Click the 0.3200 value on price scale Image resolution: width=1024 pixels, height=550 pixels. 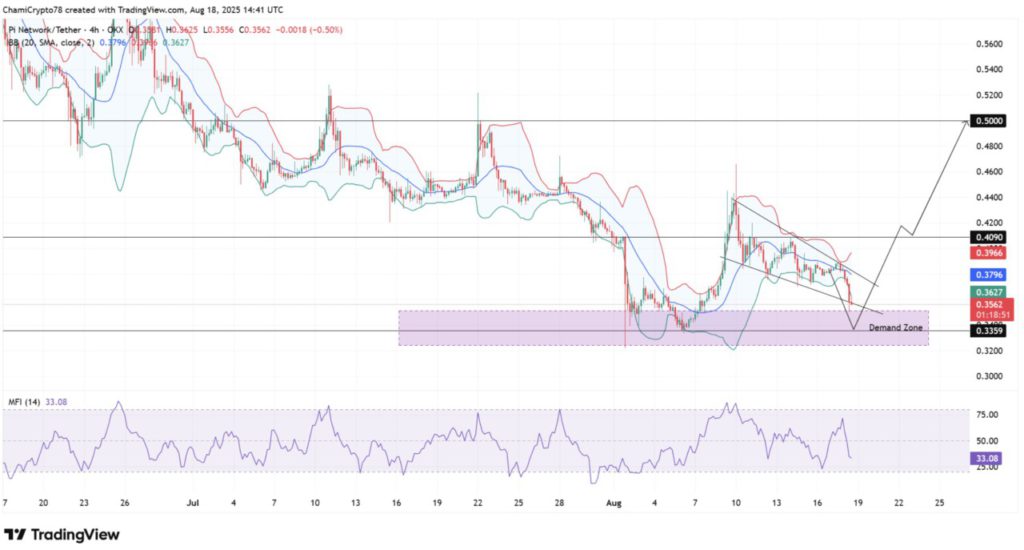pos(989,352)
